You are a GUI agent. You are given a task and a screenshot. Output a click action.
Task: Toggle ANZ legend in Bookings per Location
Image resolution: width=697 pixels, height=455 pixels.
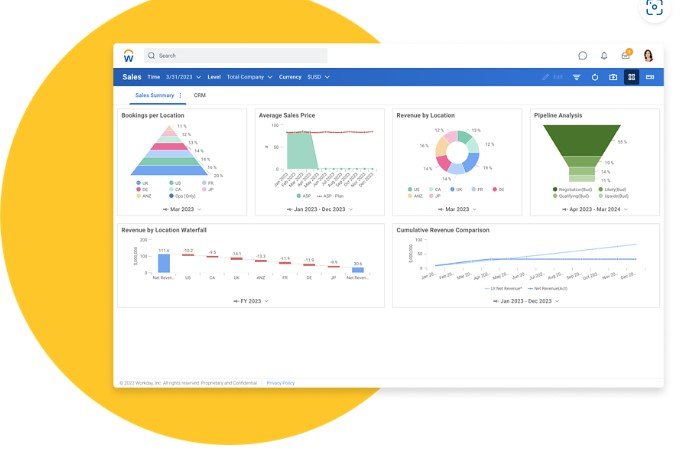pyautogui.click(x=144, y=196)
